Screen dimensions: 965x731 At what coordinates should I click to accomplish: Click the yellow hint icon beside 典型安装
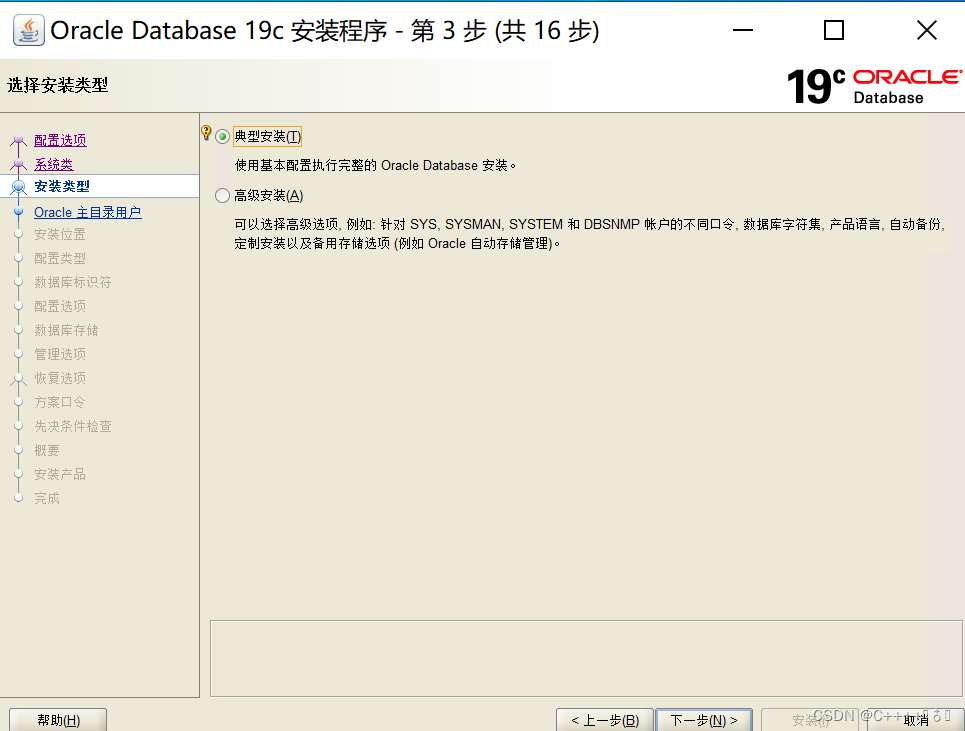coord(206,132)
